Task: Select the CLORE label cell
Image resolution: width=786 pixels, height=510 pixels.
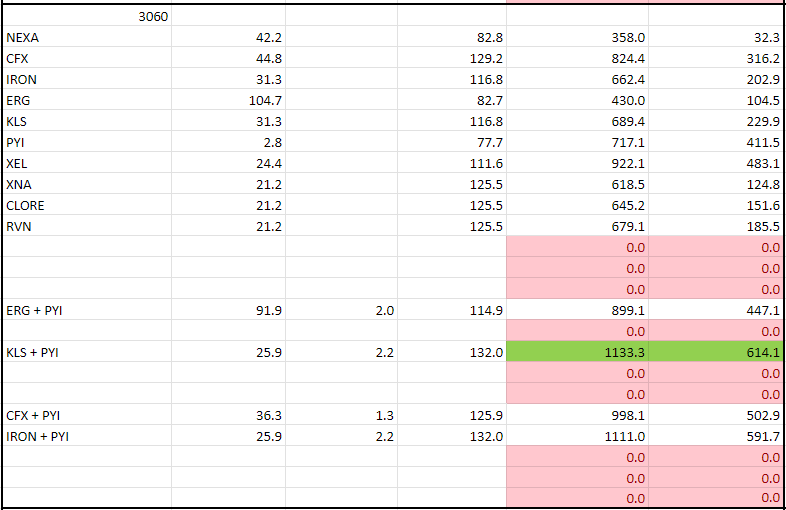Action: point(87,206)
